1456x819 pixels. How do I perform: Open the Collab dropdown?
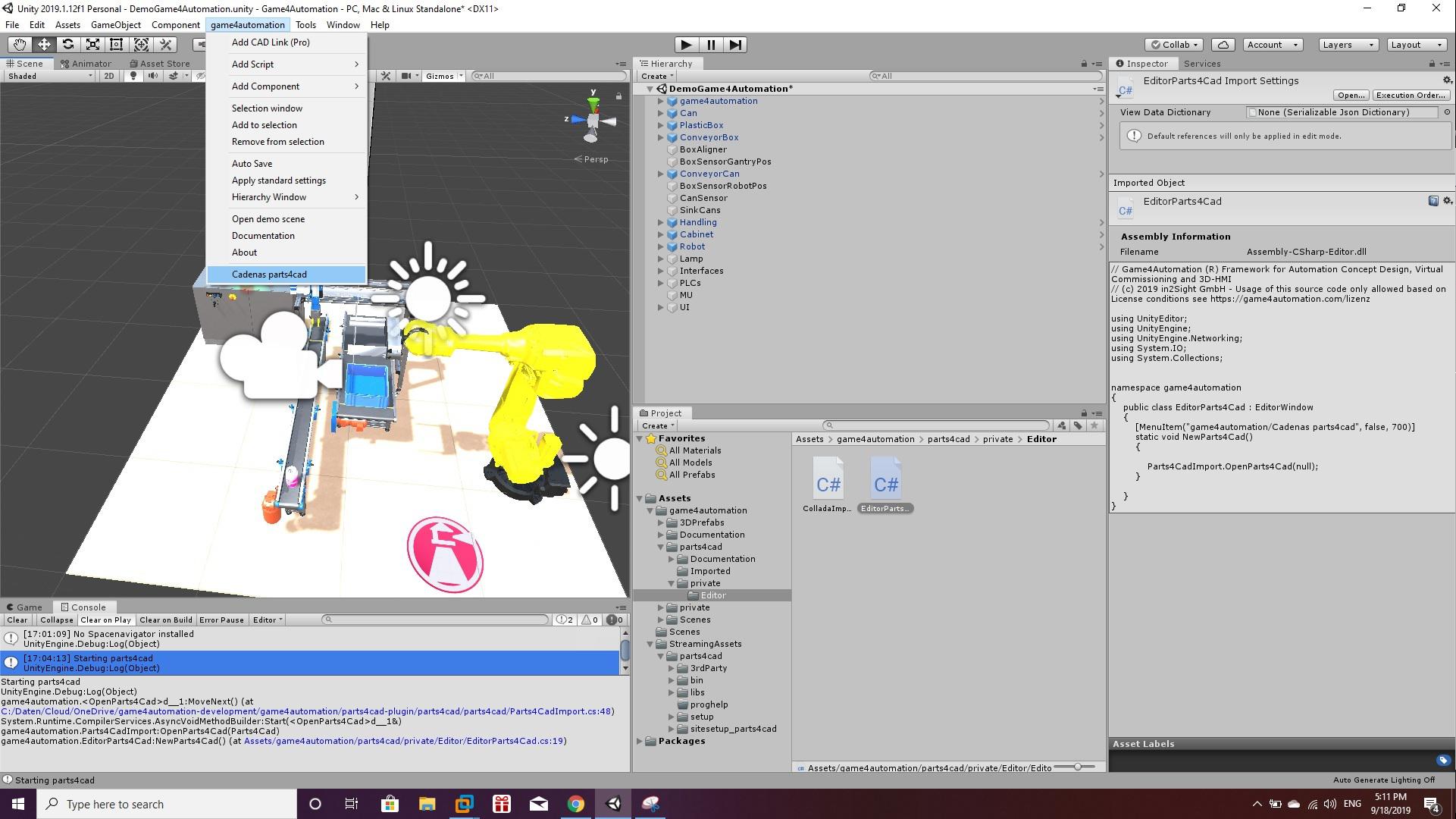pyautogui.click(x=1175, y=45)
